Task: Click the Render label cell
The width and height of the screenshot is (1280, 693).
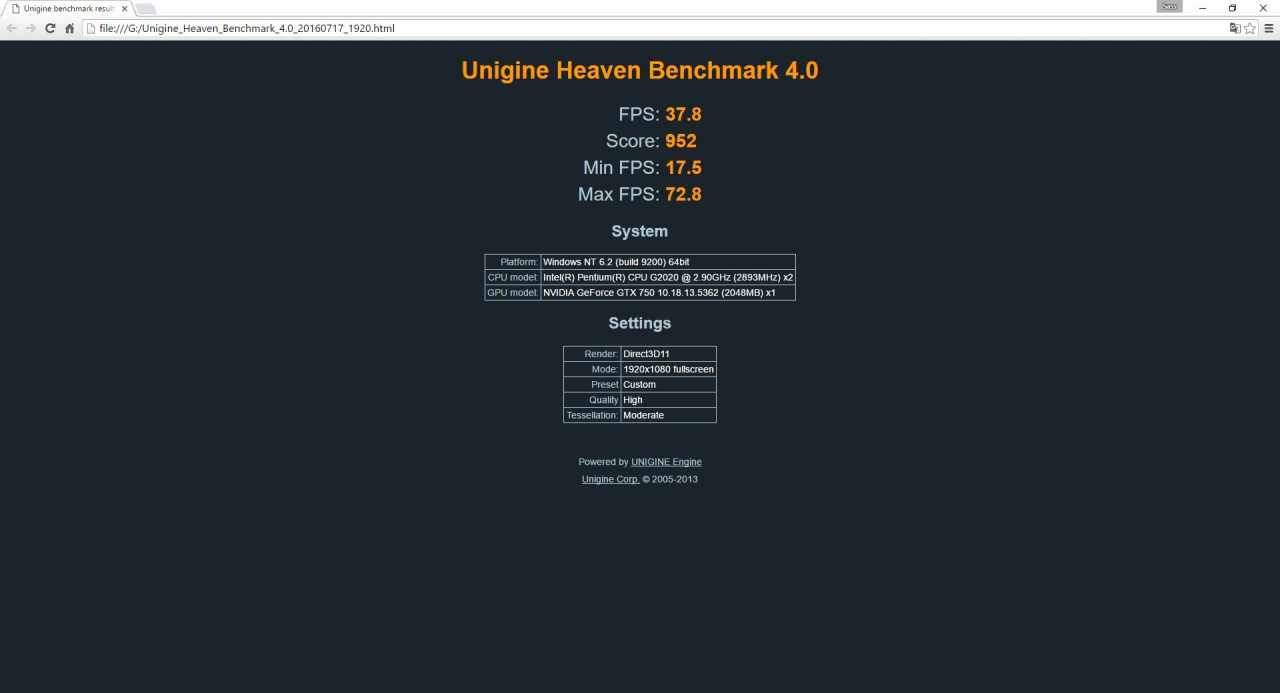Action: tap(592, 354)
